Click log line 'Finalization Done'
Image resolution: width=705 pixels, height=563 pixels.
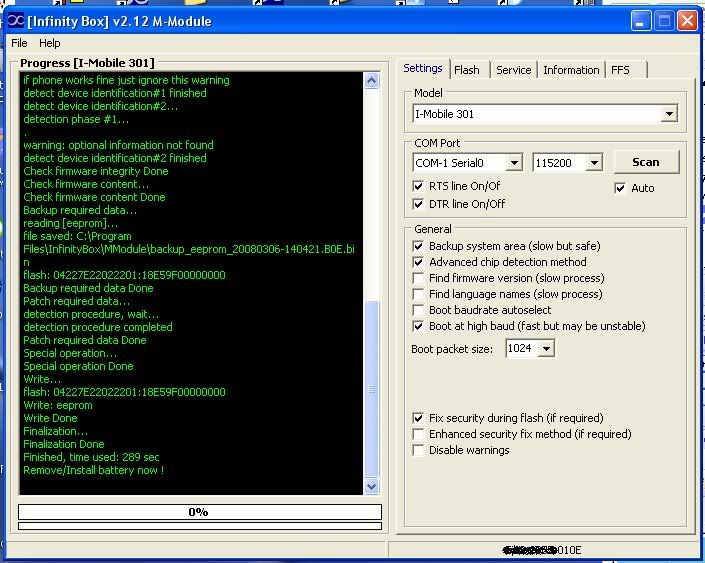click(64, 444)
